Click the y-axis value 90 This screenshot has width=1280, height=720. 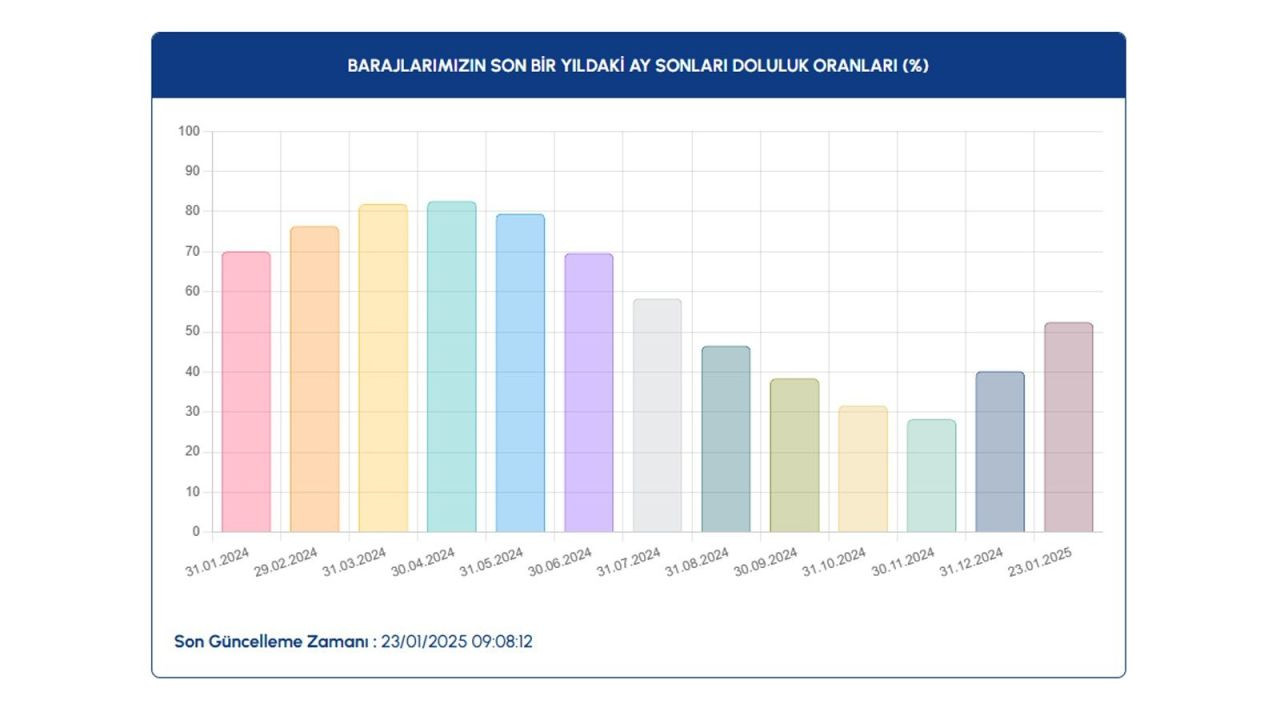pos(192,171)
